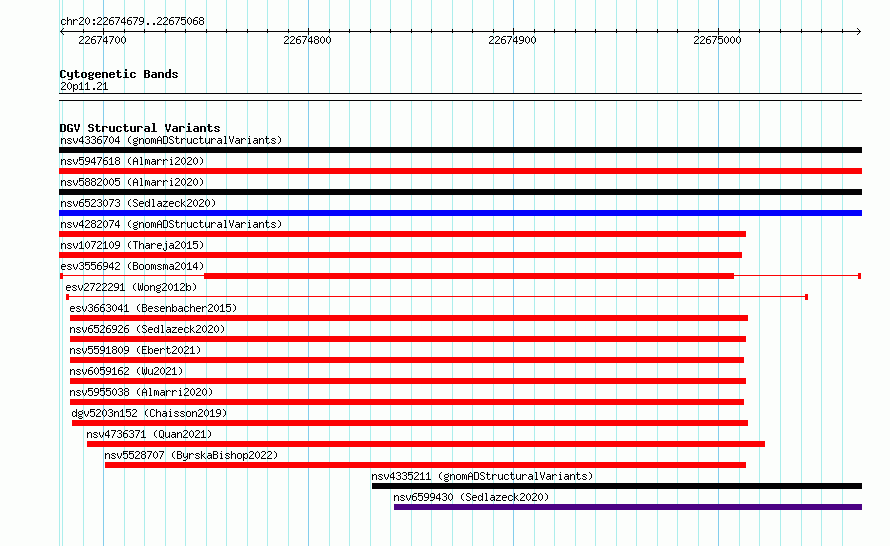Open the DGV Structural Variants track title
This screenshot has width=890, height=546.
pyautogui.click(x=140, y=128)
